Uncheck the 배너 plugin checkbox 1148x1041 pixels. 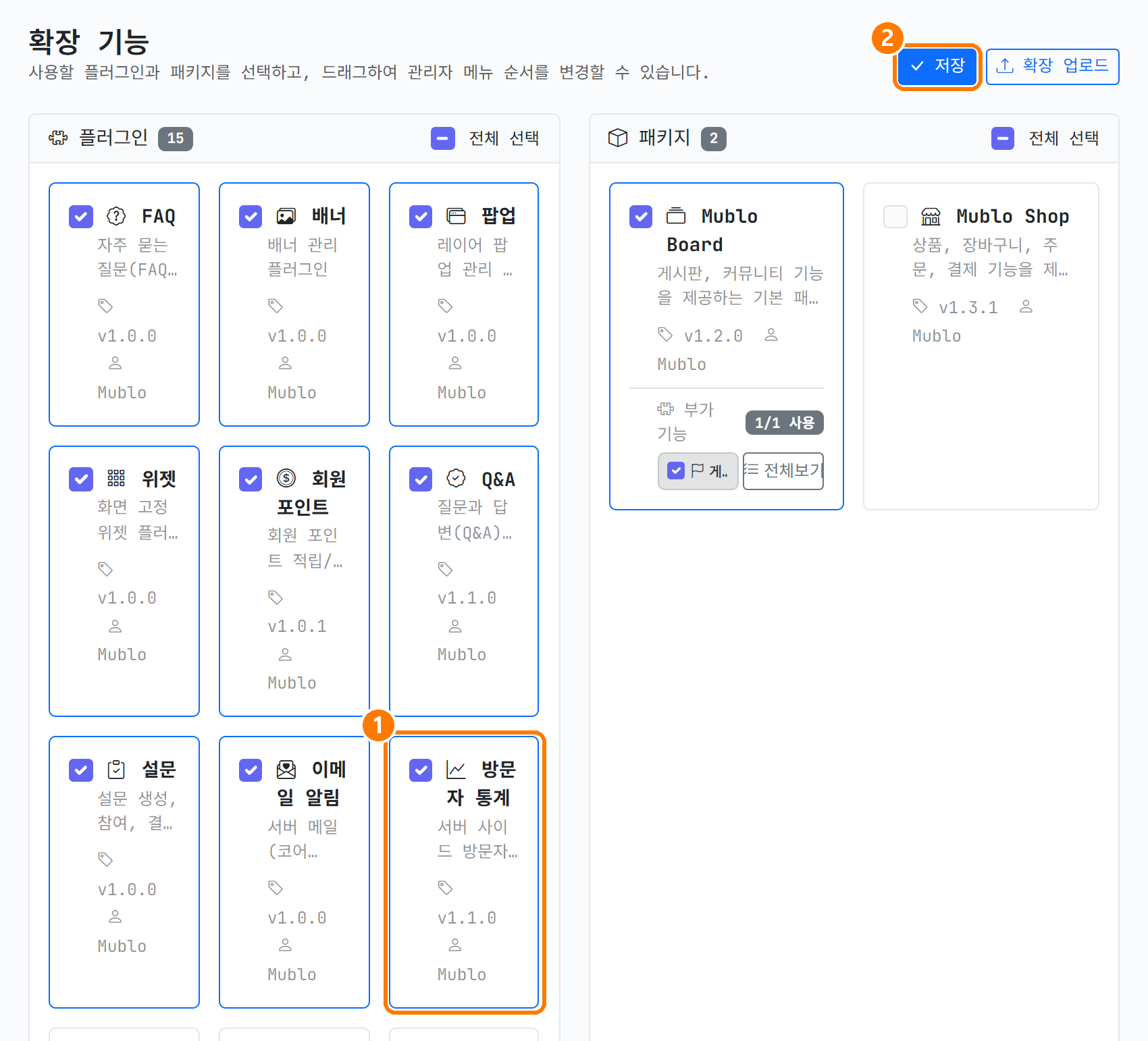251,217
